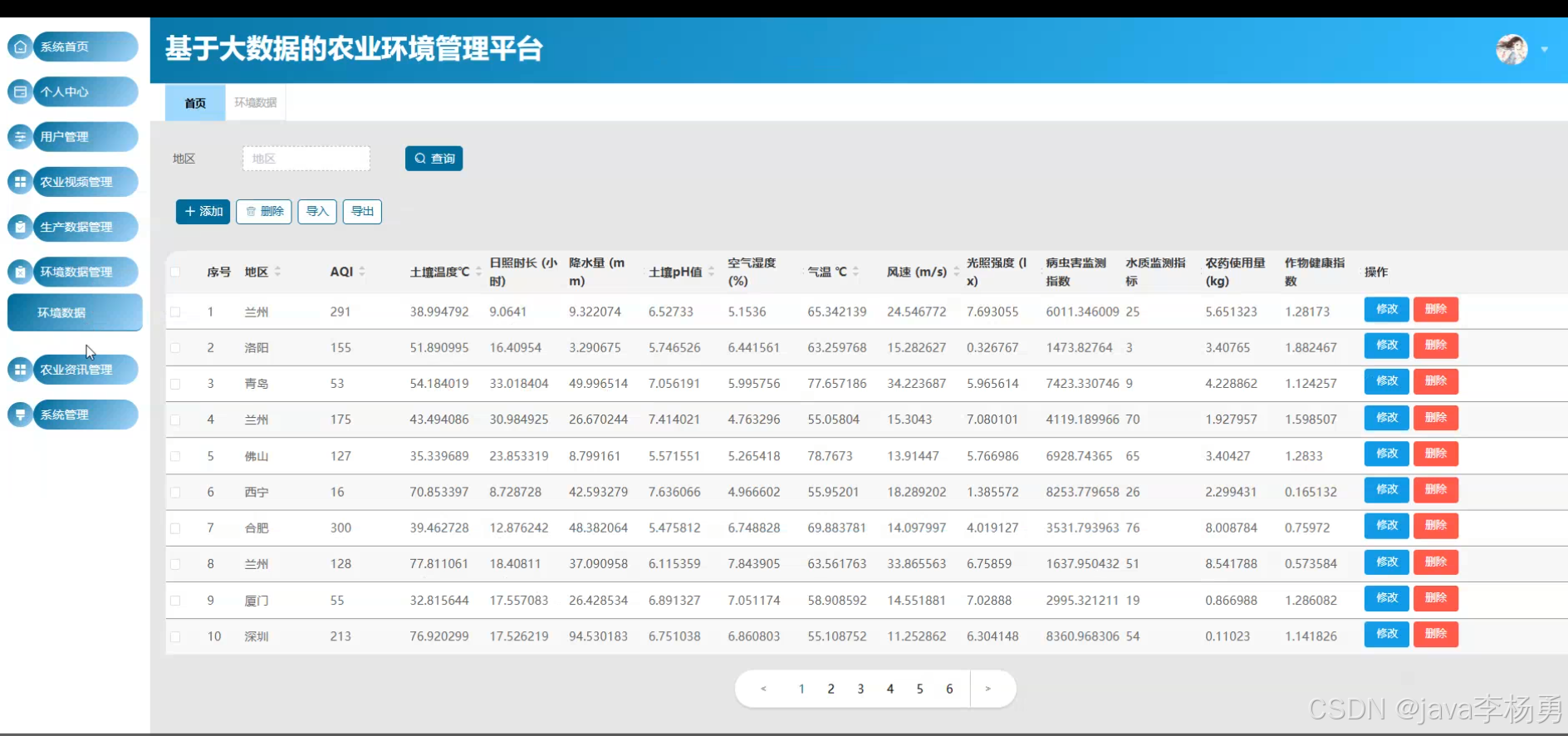Image resolution: width=1568 pixels, height=736 pixels.
Task: Click 修改 for row 1 兰州
Action: pyautogui.click(x=1386, y=309)
